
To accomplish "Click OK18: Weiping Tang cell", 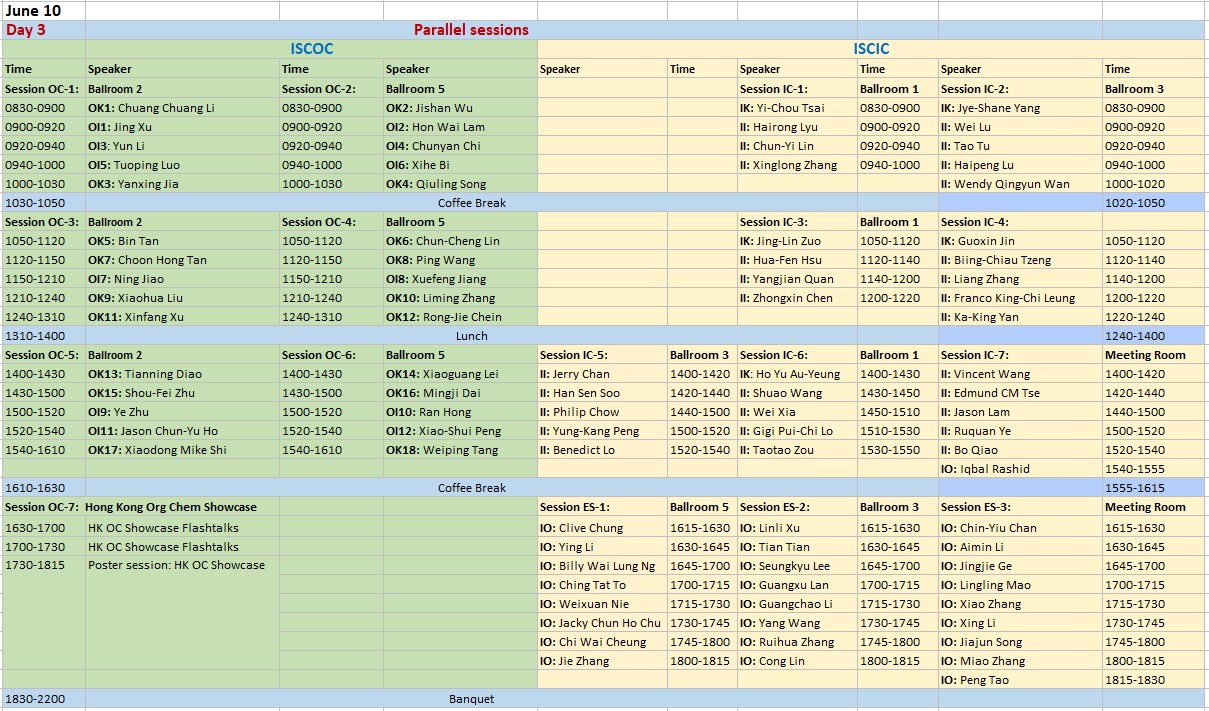I will pyautogui.click(x=460, y=450).
